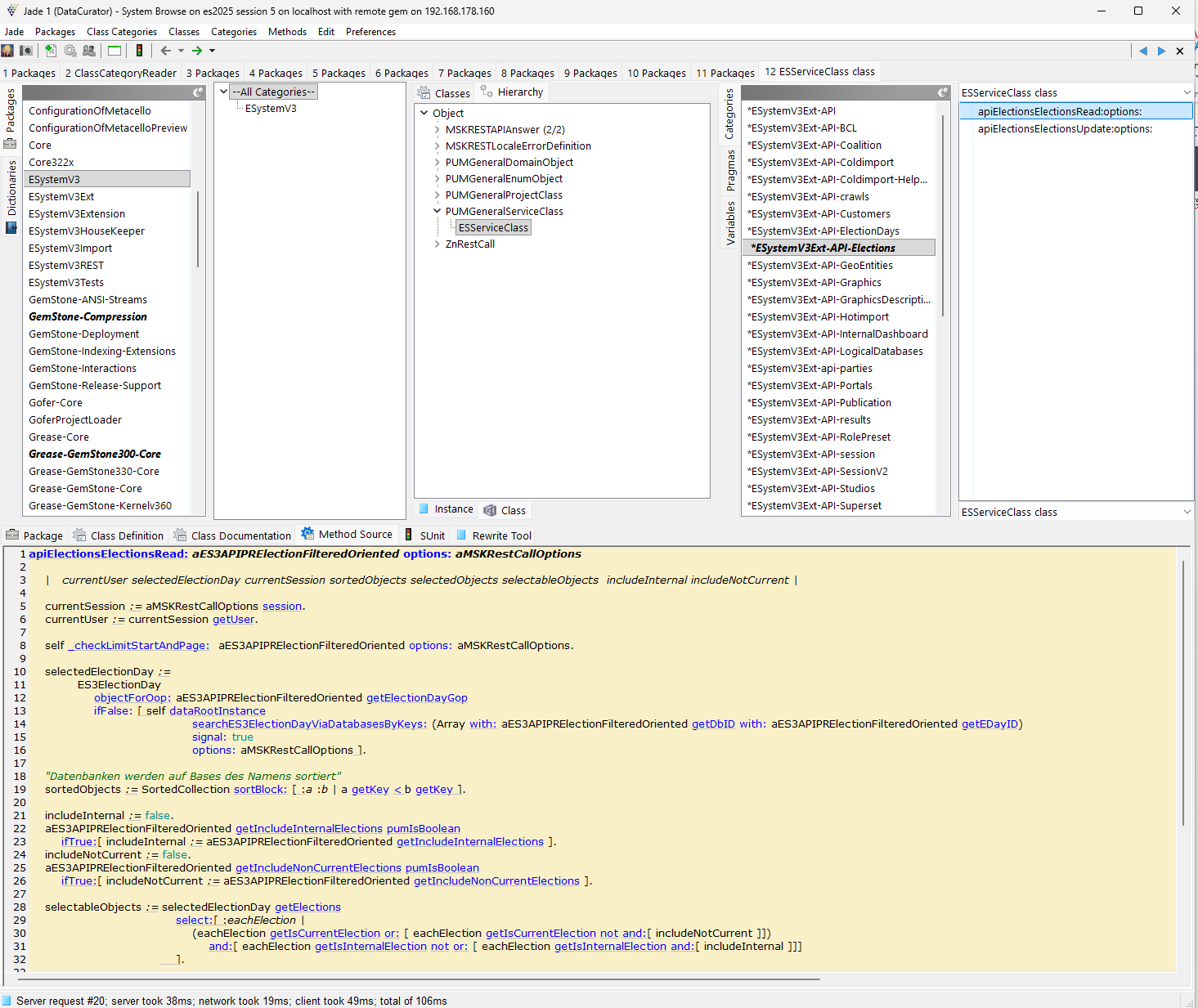Select the Variables vertical side tab
Image resolution: width=1198 pixels, height=1008 pixels.
[x=729, y=223]
